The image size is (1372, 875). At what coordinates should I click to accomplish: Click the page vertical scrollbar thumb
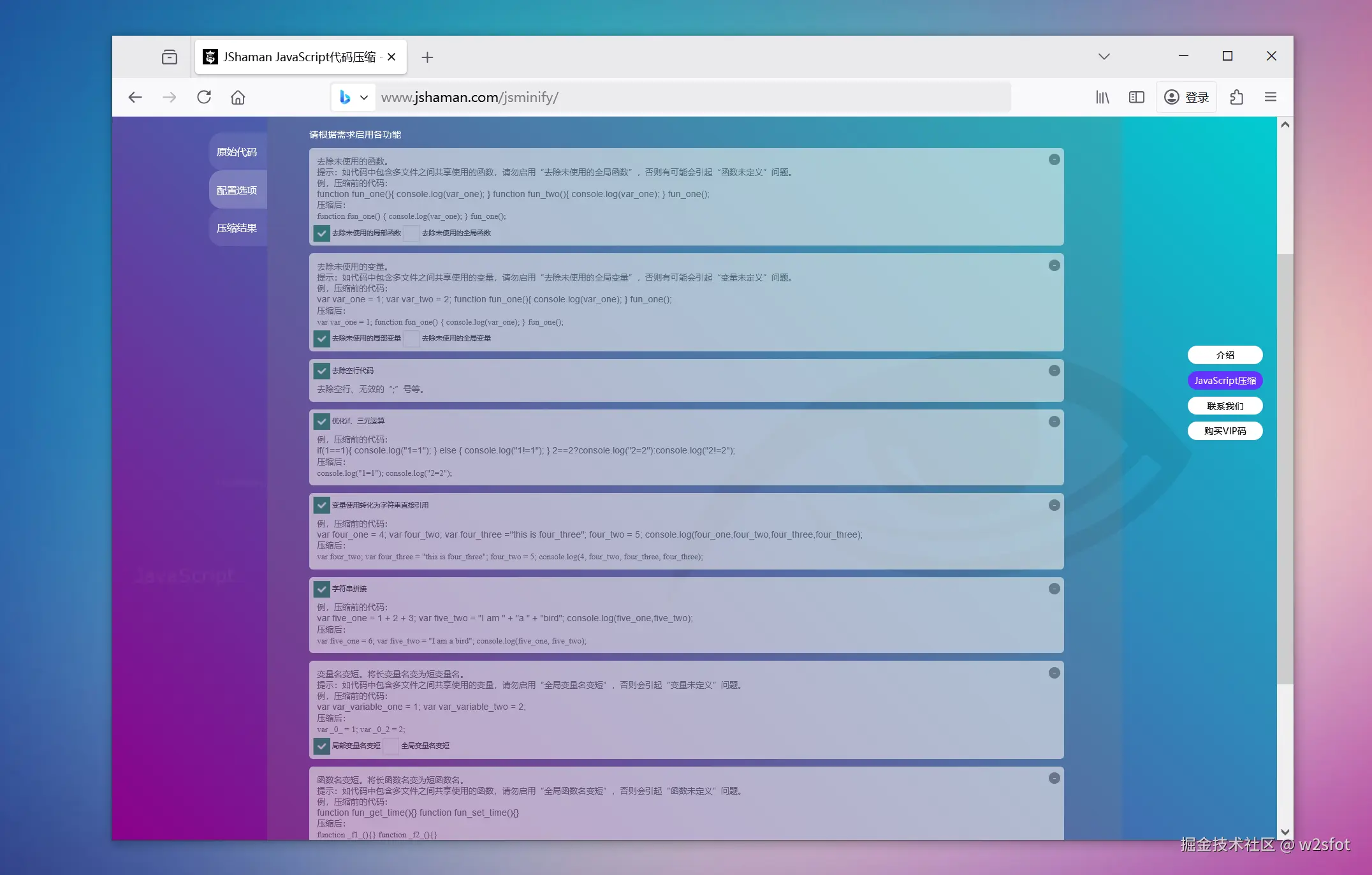[1285, 469]
